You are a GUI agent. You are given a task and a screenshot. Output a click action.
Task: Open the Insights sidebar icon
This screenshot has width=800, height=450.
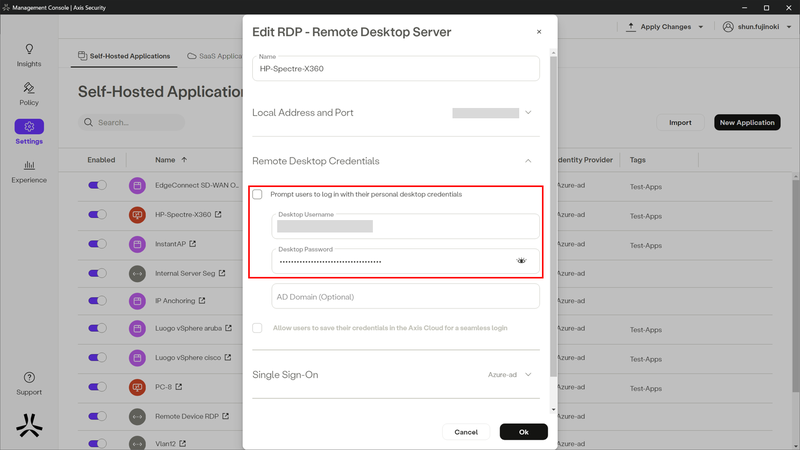point(29,49)
